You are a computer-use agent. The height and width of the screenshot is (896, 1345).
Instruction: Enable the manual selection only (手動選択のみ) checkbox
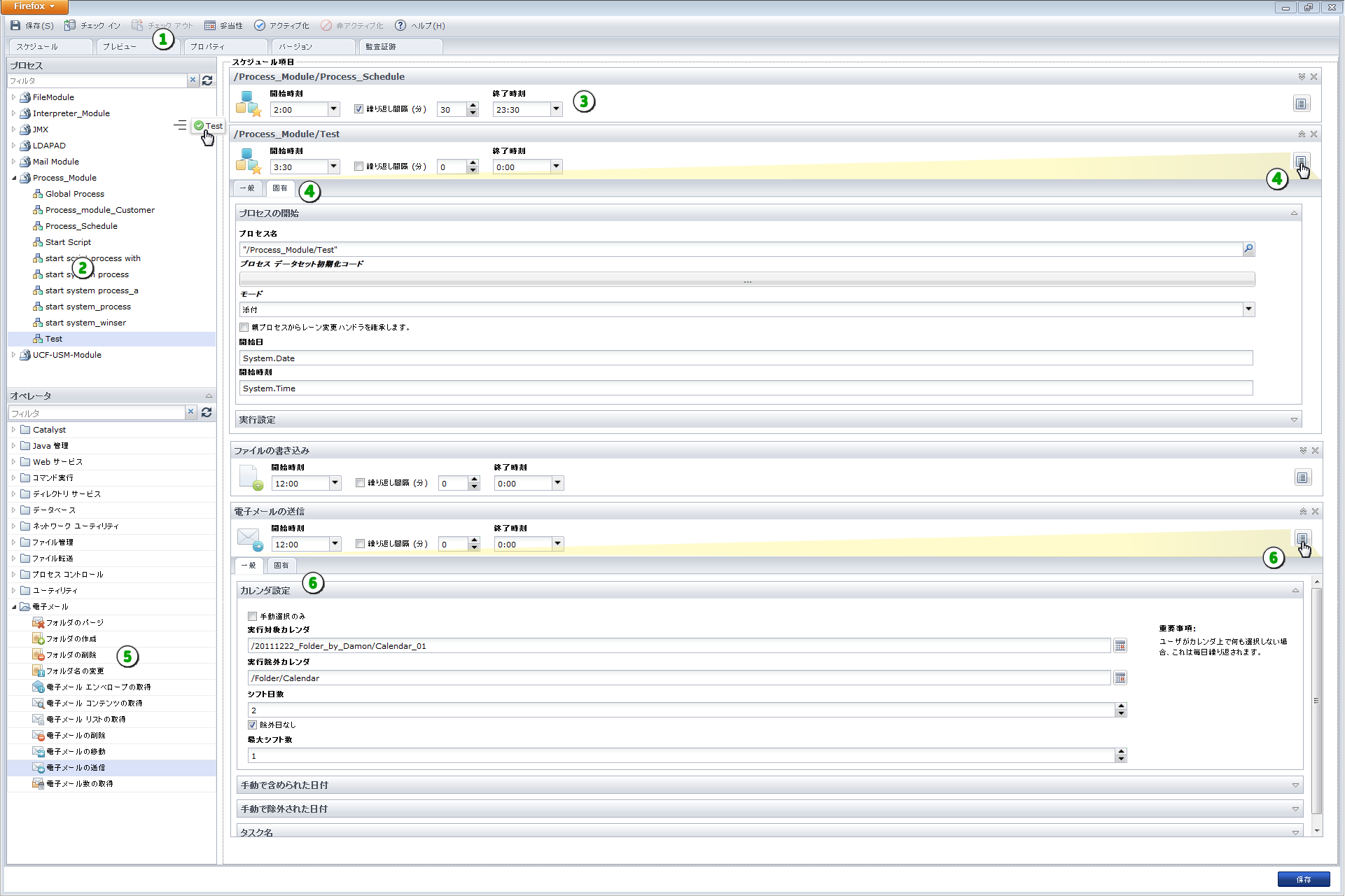point(253,616)
